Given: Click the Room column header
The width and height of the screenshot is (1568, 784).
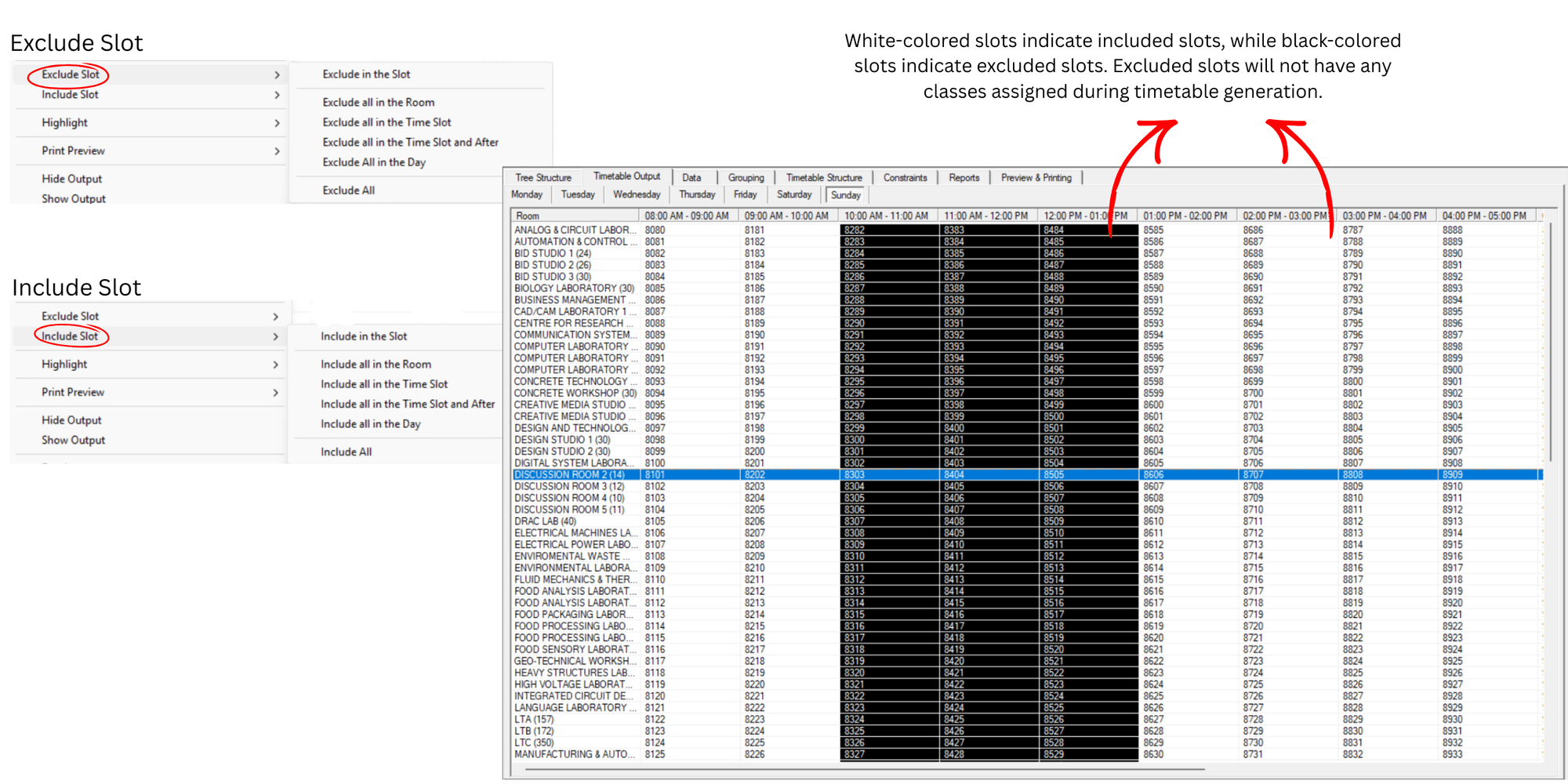Looking at the screenshot, I should (x=575, y=216).
